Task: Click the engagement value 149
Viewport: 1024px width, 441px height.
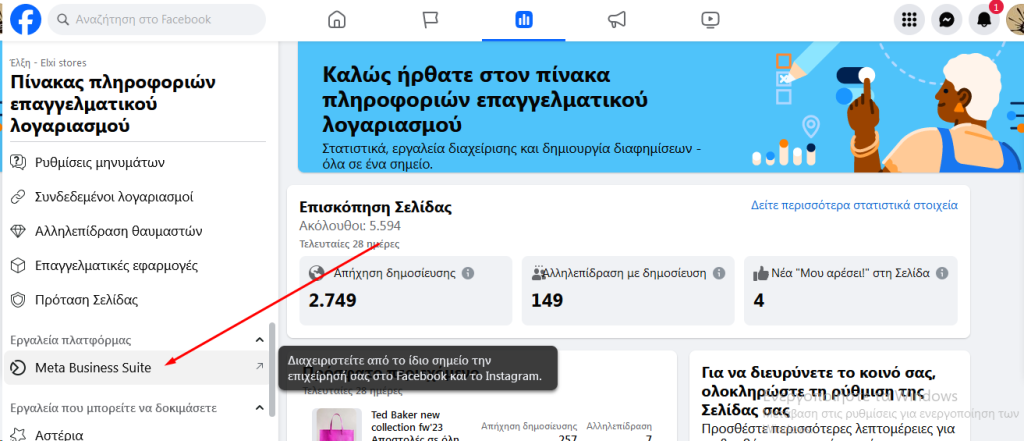Action: click(x=547, y=301)
